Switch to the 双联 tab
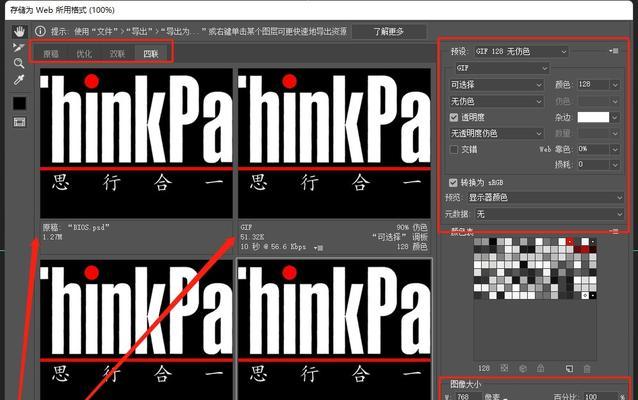The width and height of the screenshot is (638, 400). pos(117,54)
